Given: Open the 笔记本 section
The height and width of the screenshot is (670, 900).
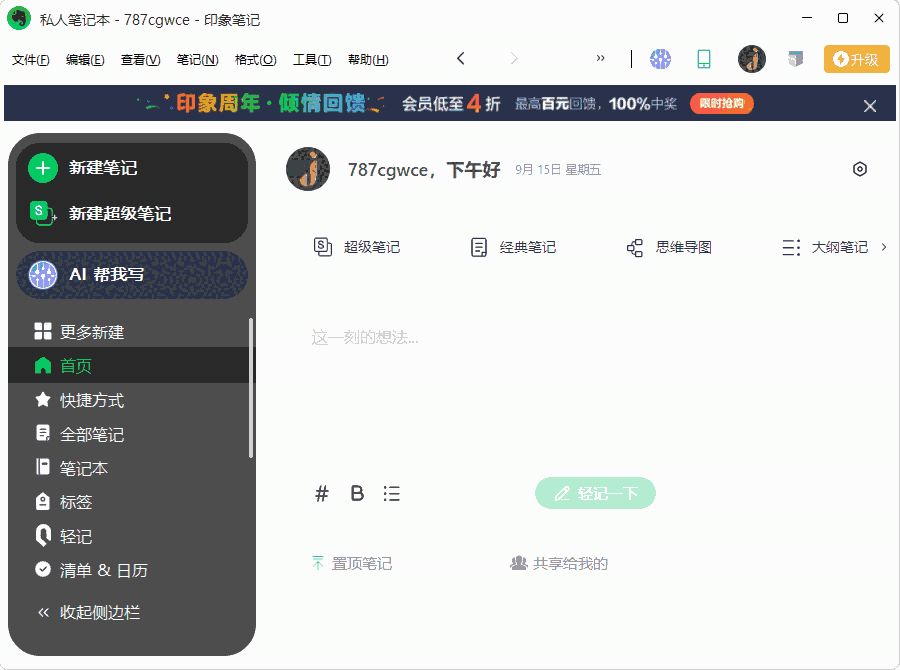Looking at the screenshot, I should click(90, 467).
